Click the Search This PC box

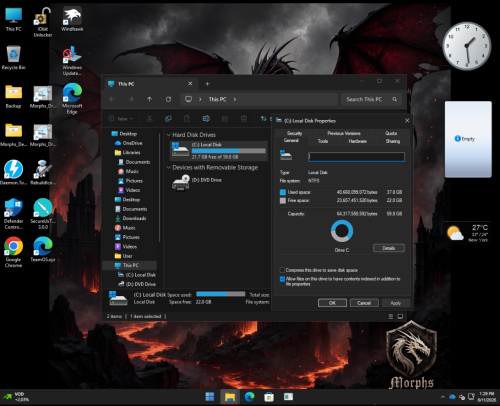[371, 99]
